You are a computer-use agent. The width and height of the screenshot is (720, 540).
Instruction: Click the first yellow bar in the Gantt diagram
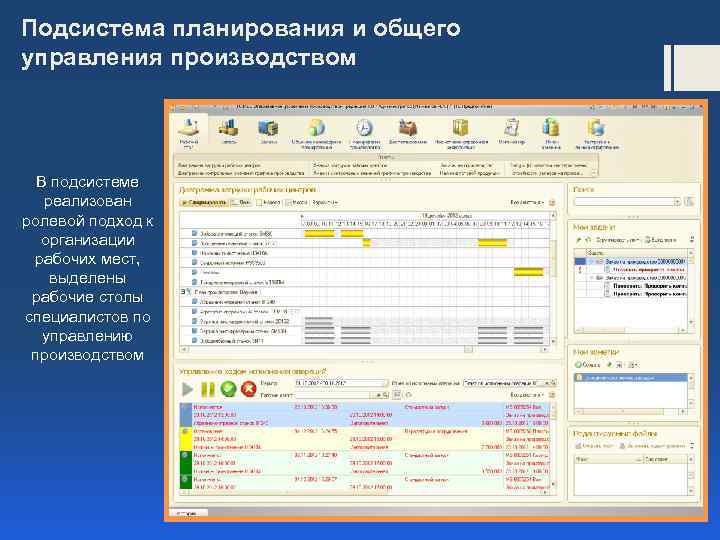(x=319, y=234)
